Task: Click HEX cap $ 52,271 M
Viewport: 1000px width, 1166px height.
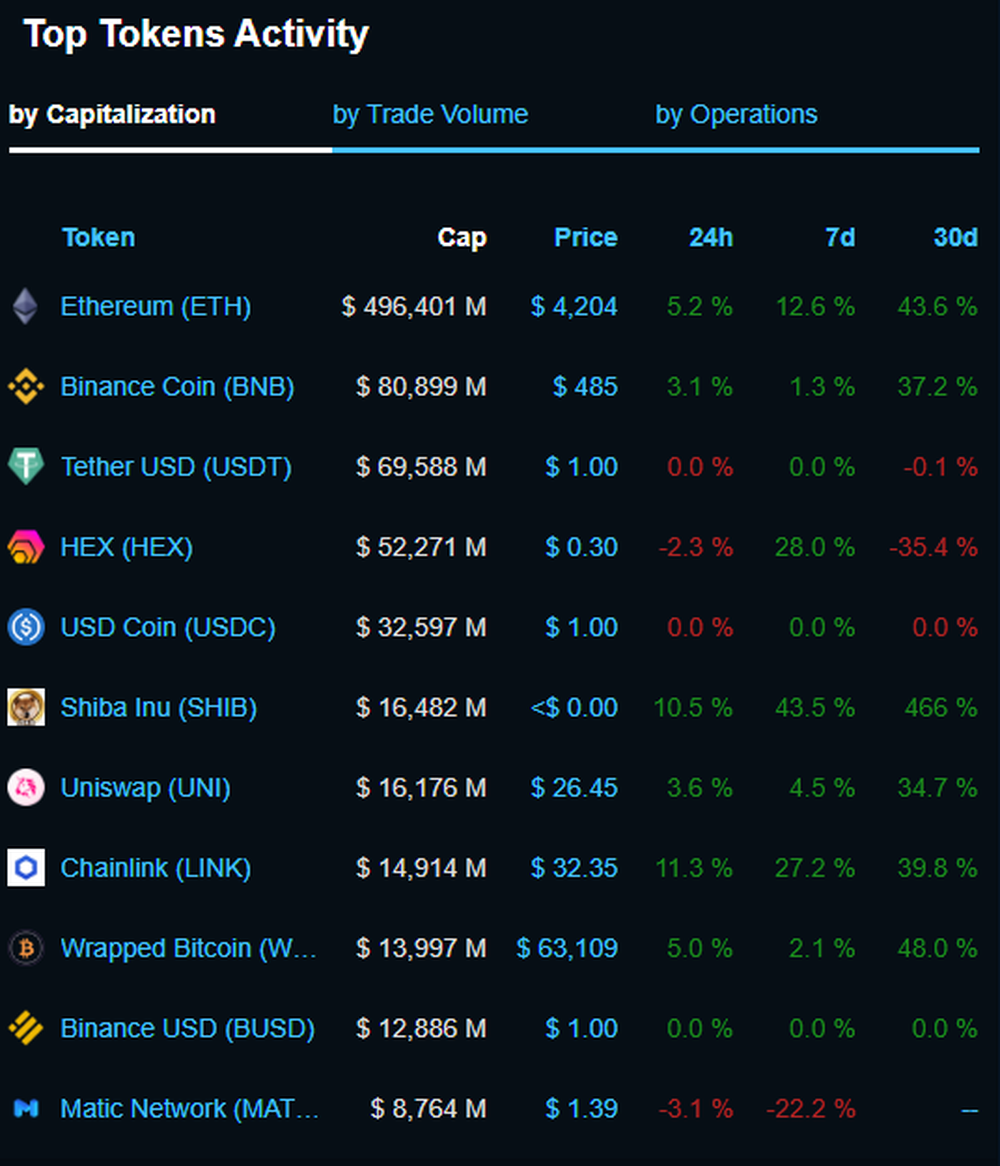Action: coord(421,547)
